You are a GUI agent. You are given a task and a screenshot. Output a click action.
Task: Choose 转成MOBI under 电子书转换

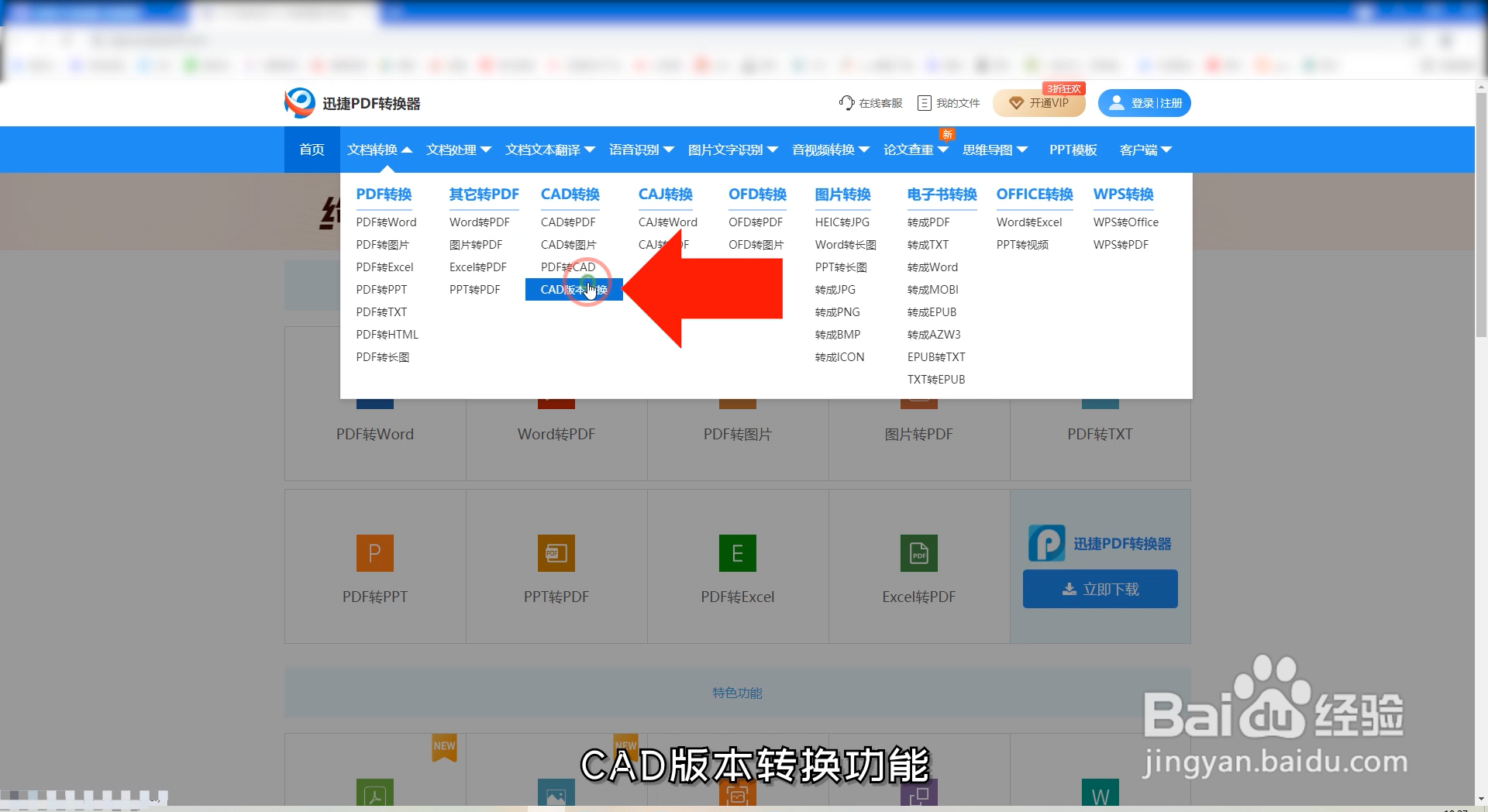click(933, 290)
